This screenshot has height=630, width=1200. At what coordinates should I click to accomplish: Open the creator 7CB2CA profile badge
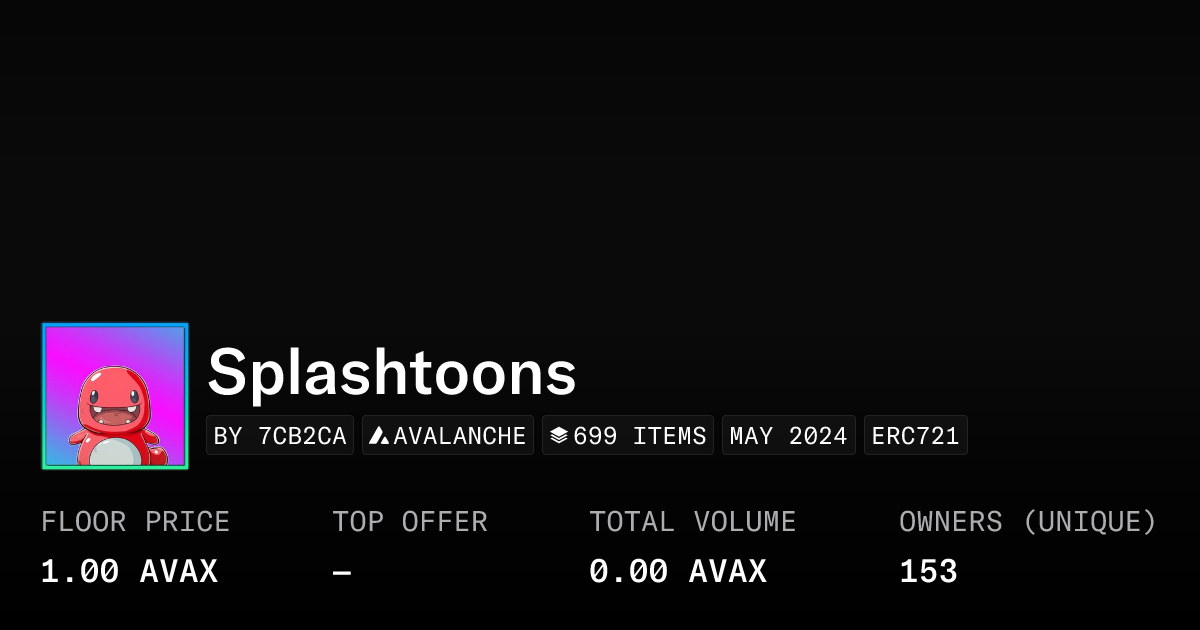(280, 436)
